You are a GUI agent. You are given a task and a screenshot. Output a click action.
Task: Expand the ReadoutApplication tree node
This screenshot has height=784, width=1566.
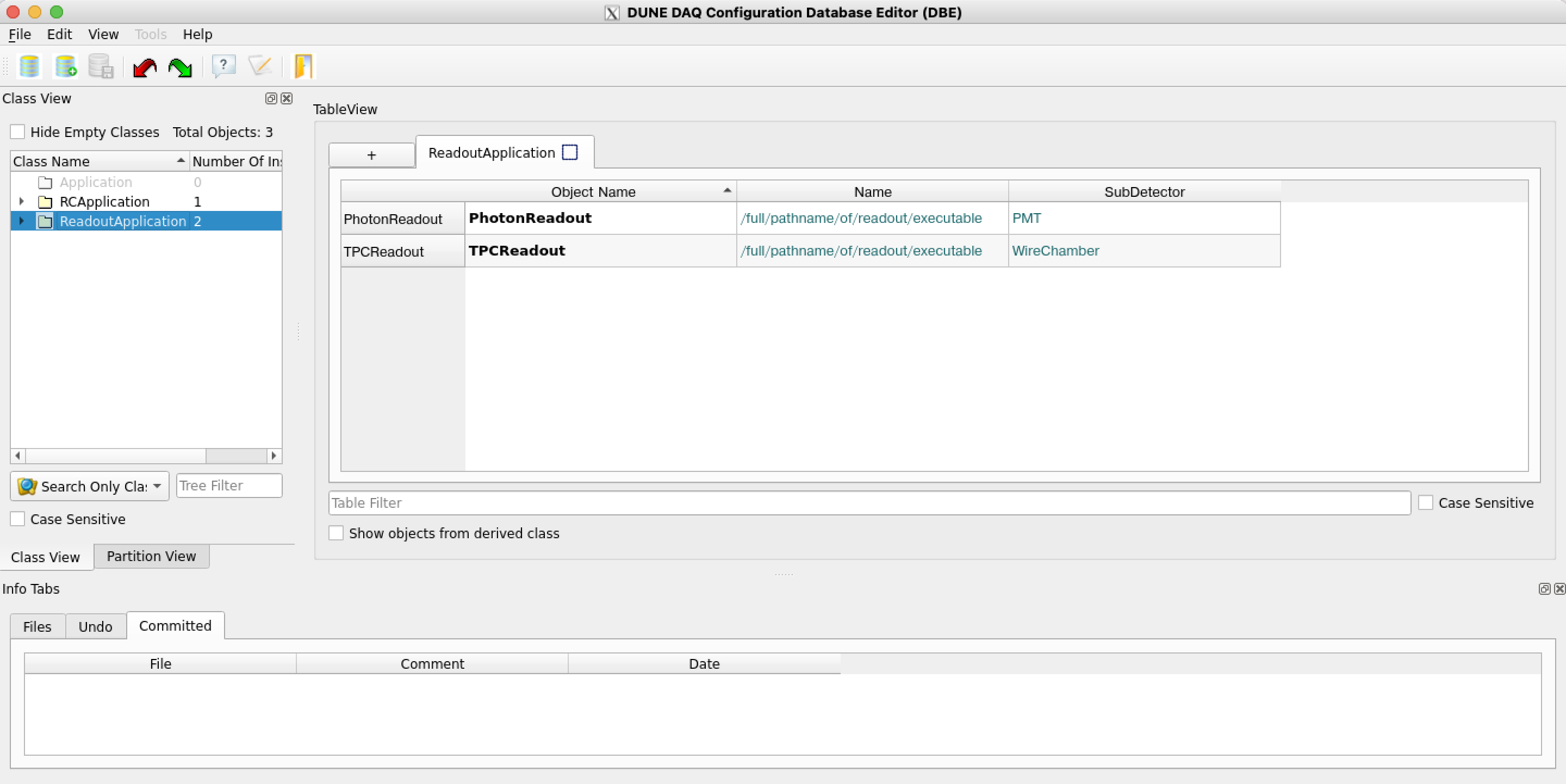(22, 221)
